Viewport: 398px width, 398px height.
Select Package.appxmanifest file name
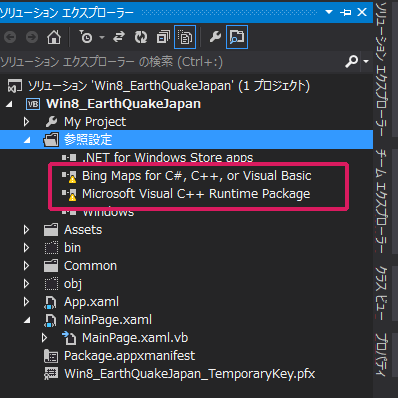pos(129,356)
